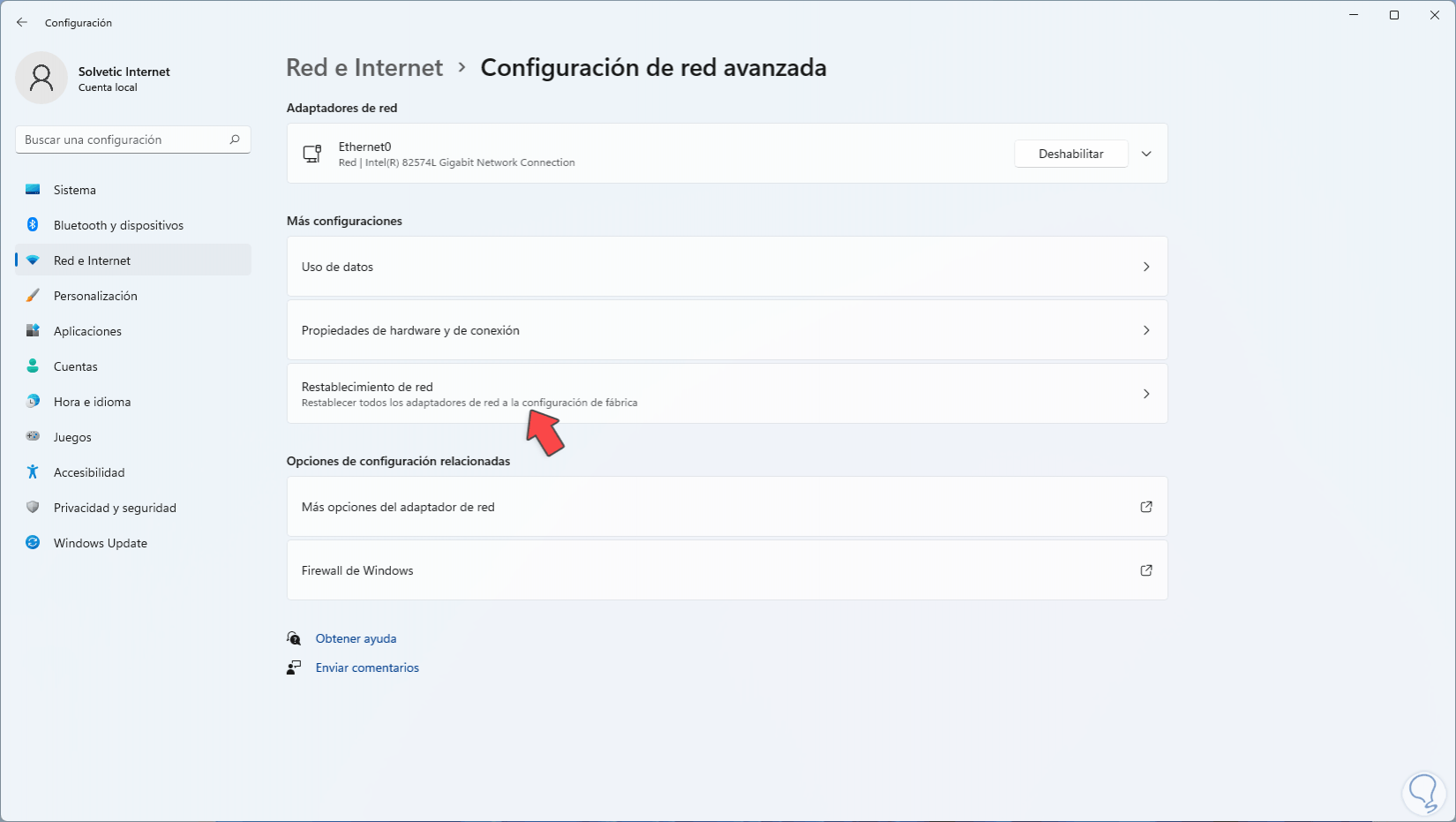Open Privacidad y seguridad section
The height and width of the screenshot is (822, 1456).
(133, 508)
